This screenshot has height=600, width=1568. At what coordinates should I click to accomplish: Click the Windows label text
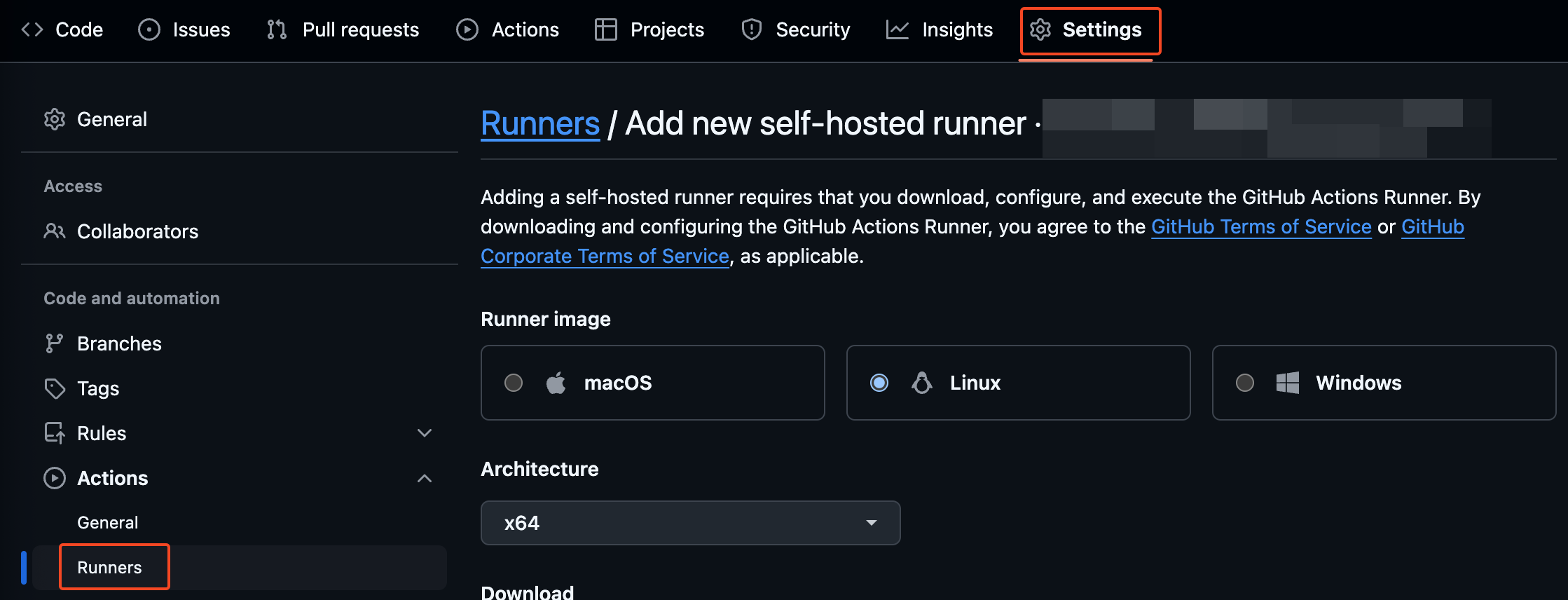(x=1359, y=383)
